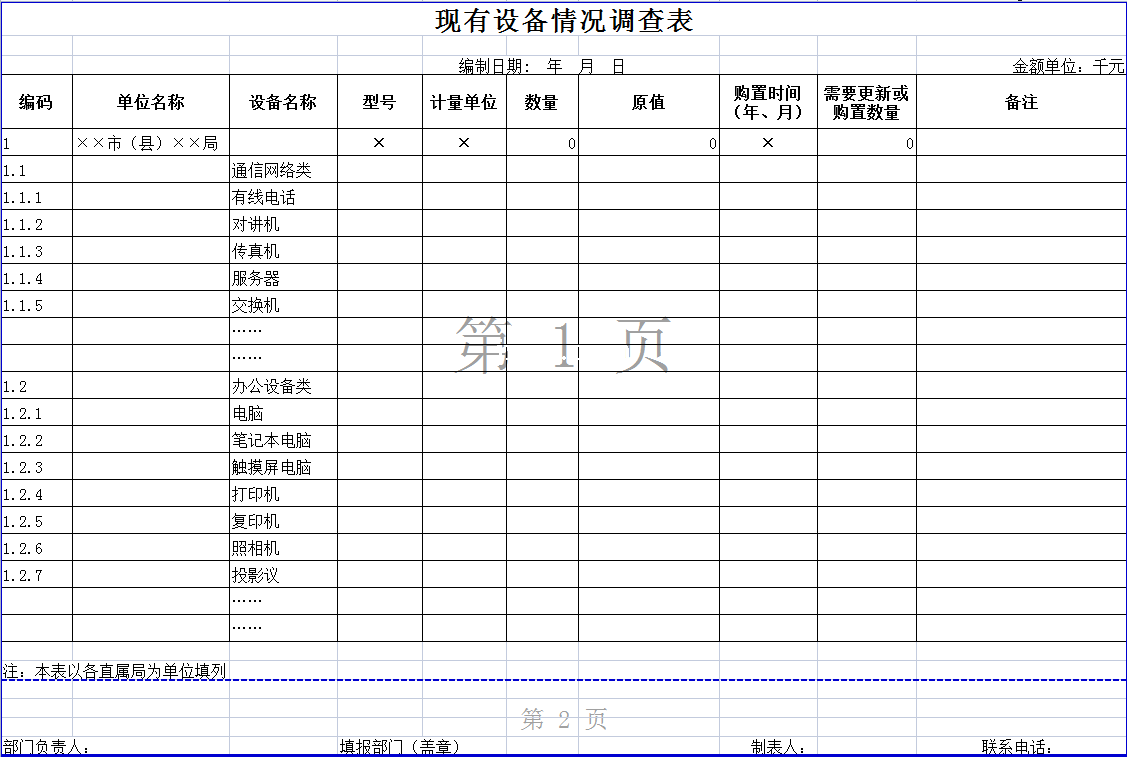The image size is (1127, 757).
Task: Click the 计量单位 header cell
Action: coord(464,103)
